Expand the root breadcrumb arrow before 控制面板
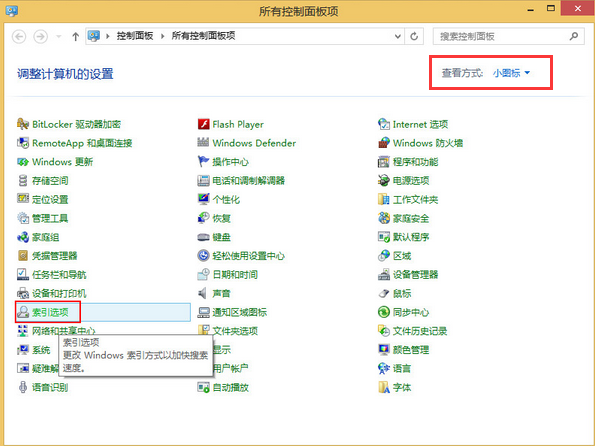595x446 pixels. point(108,36)
